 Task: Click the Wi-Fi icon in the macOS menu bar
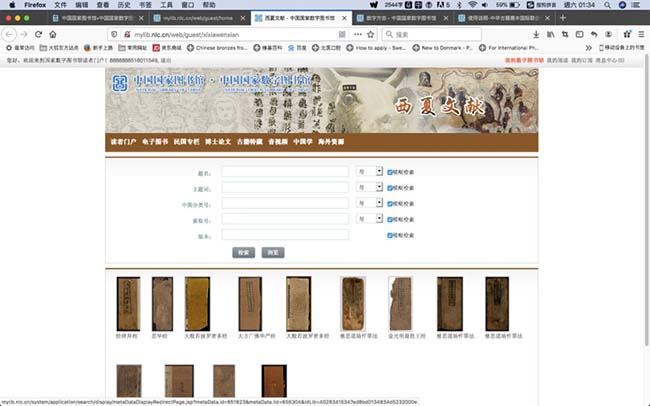(x=470, y=5)
